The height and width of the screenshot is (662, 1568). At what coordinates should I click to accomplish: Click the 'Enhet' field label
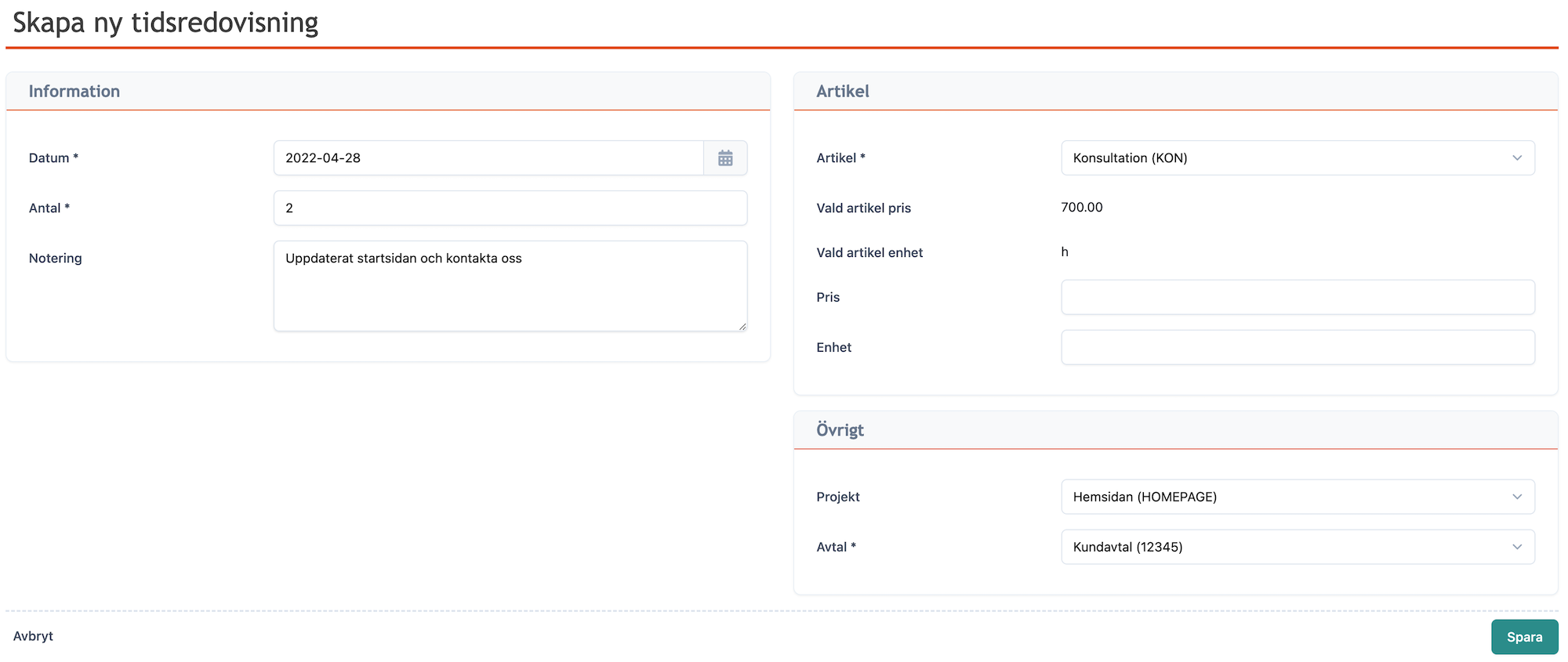tap(833, 348)
